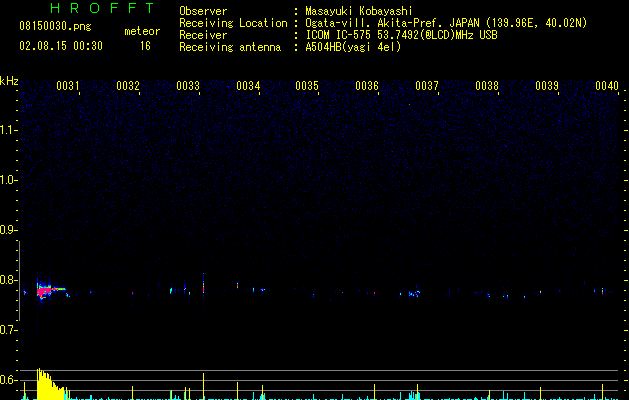
Task: Click the timestamp 02.08.15 00:30
Action: pyautogui.click(x=61, y=46)
